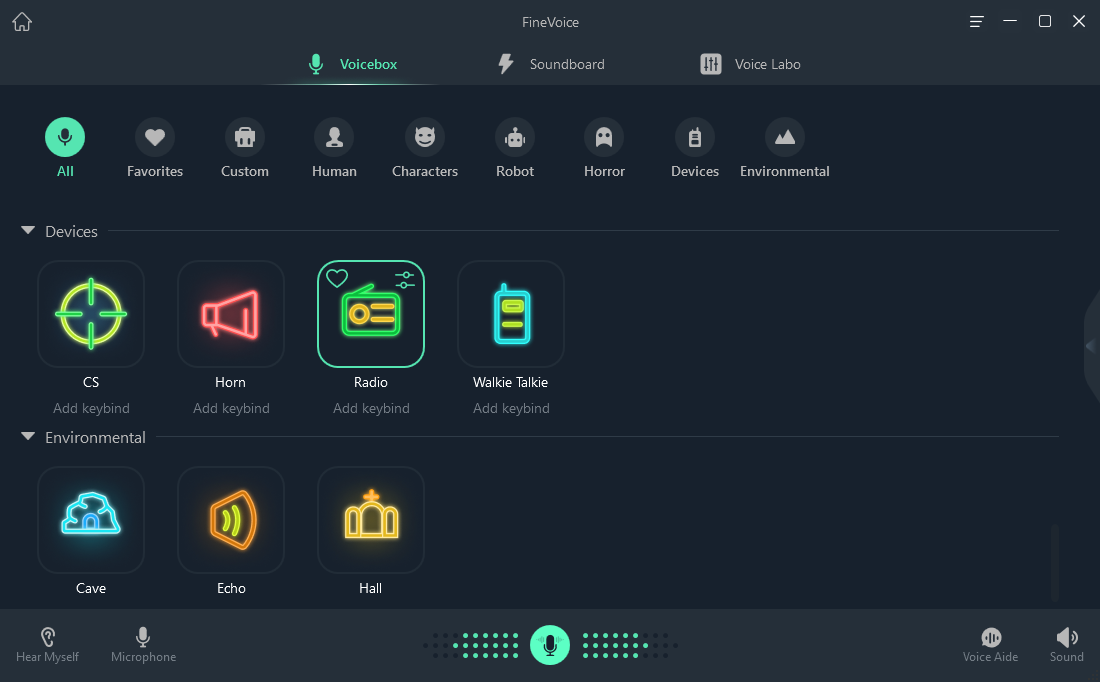
Task: Toggle the central voice changer mic button
Action: pos(550,645)
